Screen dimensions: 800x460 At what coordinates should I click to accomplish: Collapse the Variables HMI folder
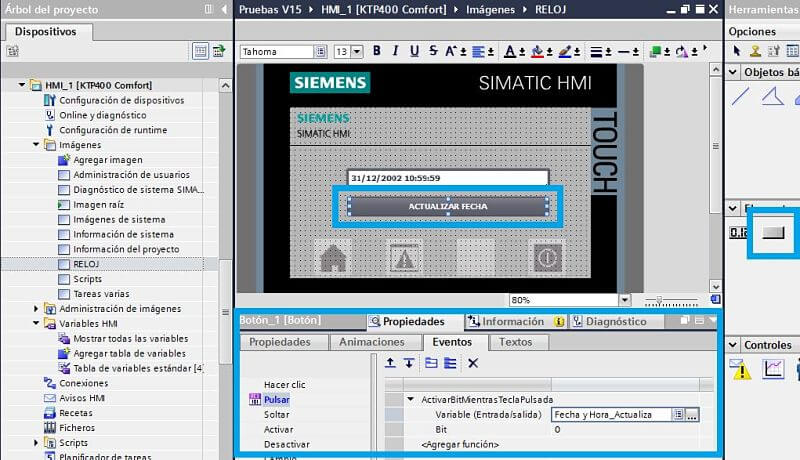click(x=36, y=323)
